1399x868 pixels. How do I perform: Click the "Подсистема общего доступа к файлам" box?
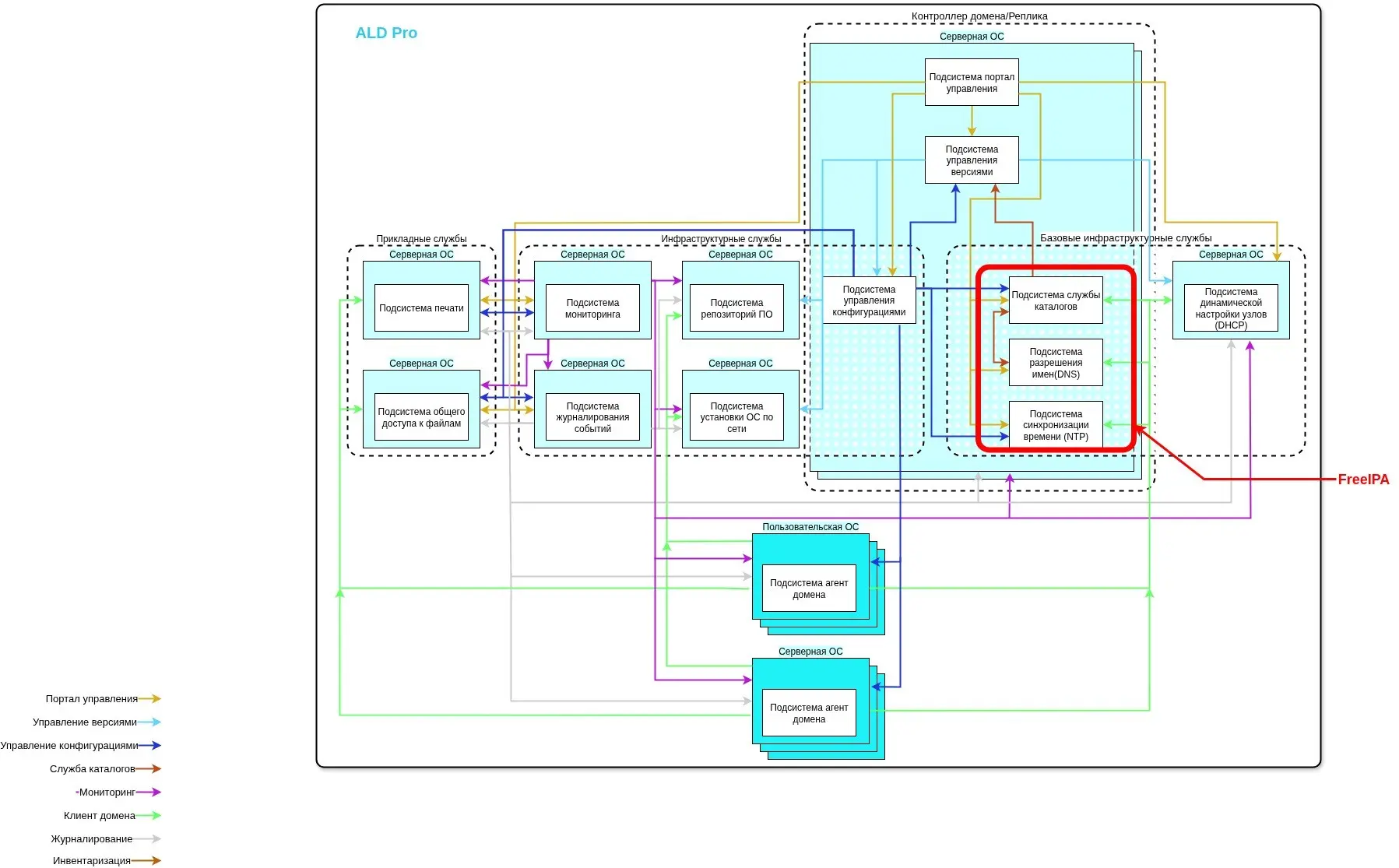point(421,417)
